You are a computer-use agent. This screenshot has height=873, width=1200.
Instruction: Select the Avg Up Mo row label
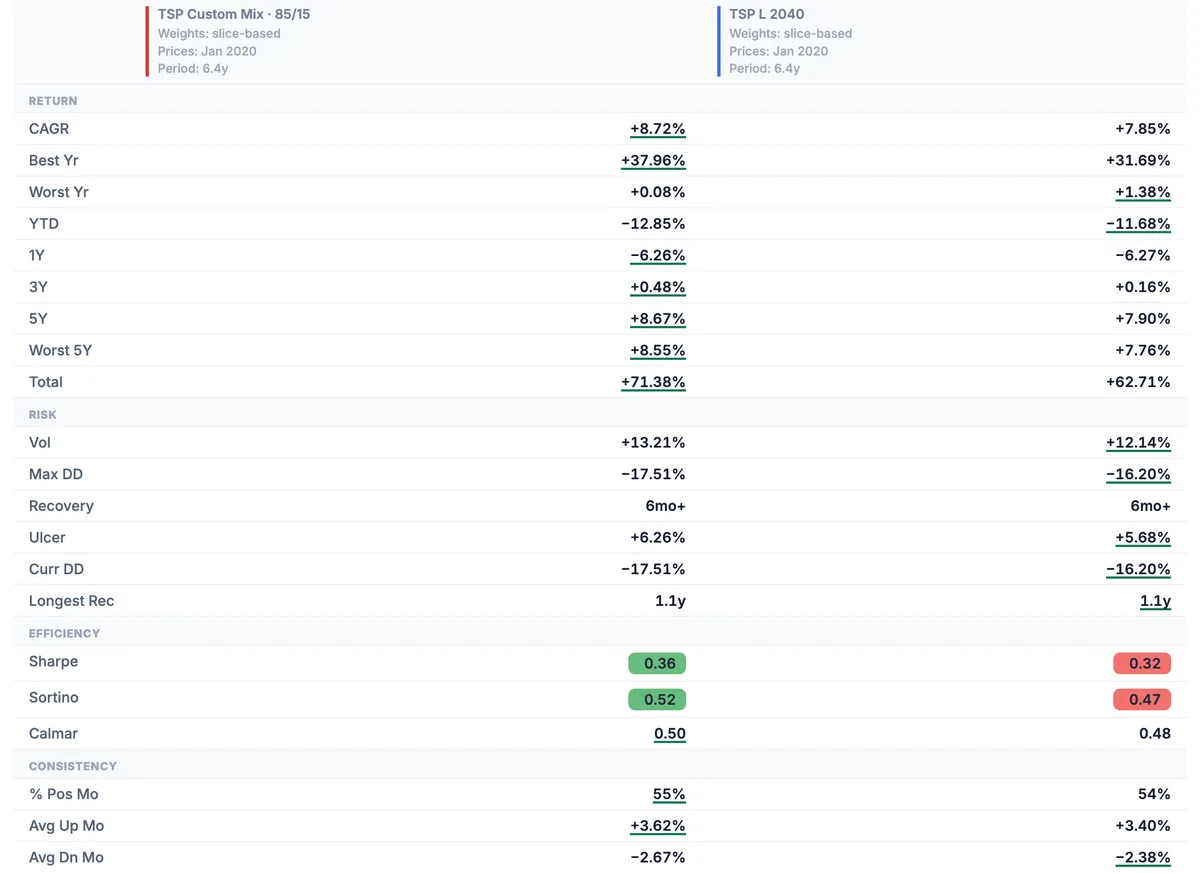click(x=67, y=826)
